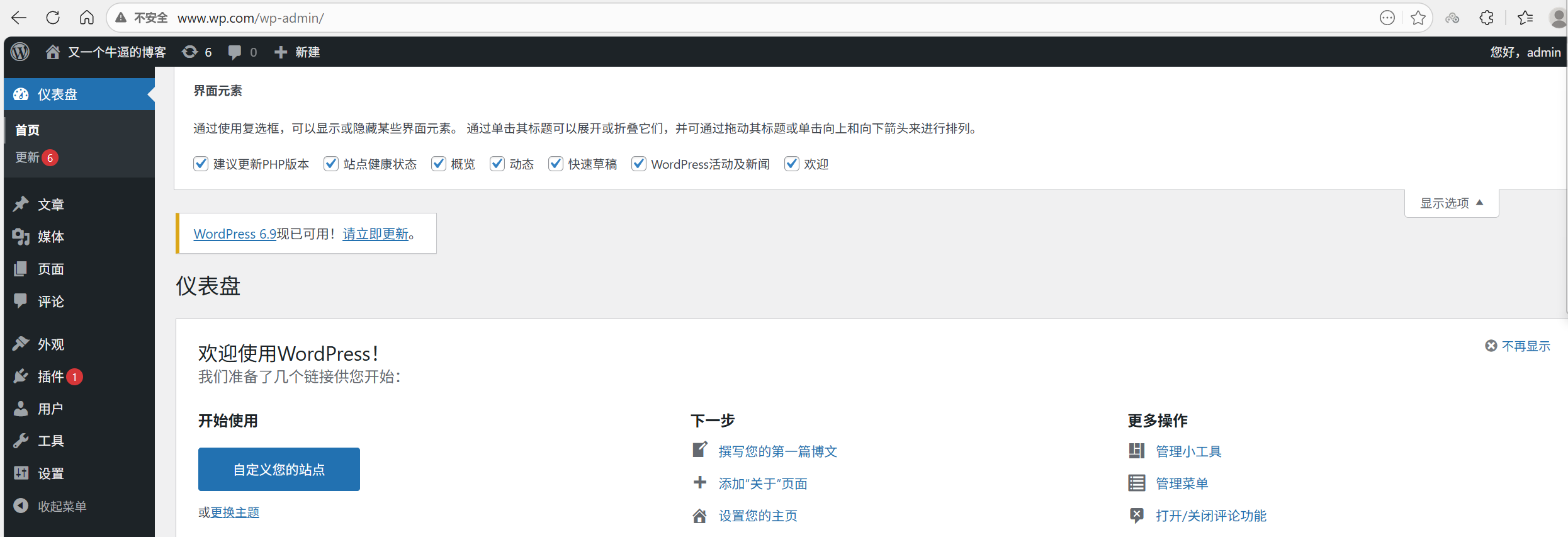Open the browser extensions puzzle icon
1568x537 pixels.
tap(1486, 18)
